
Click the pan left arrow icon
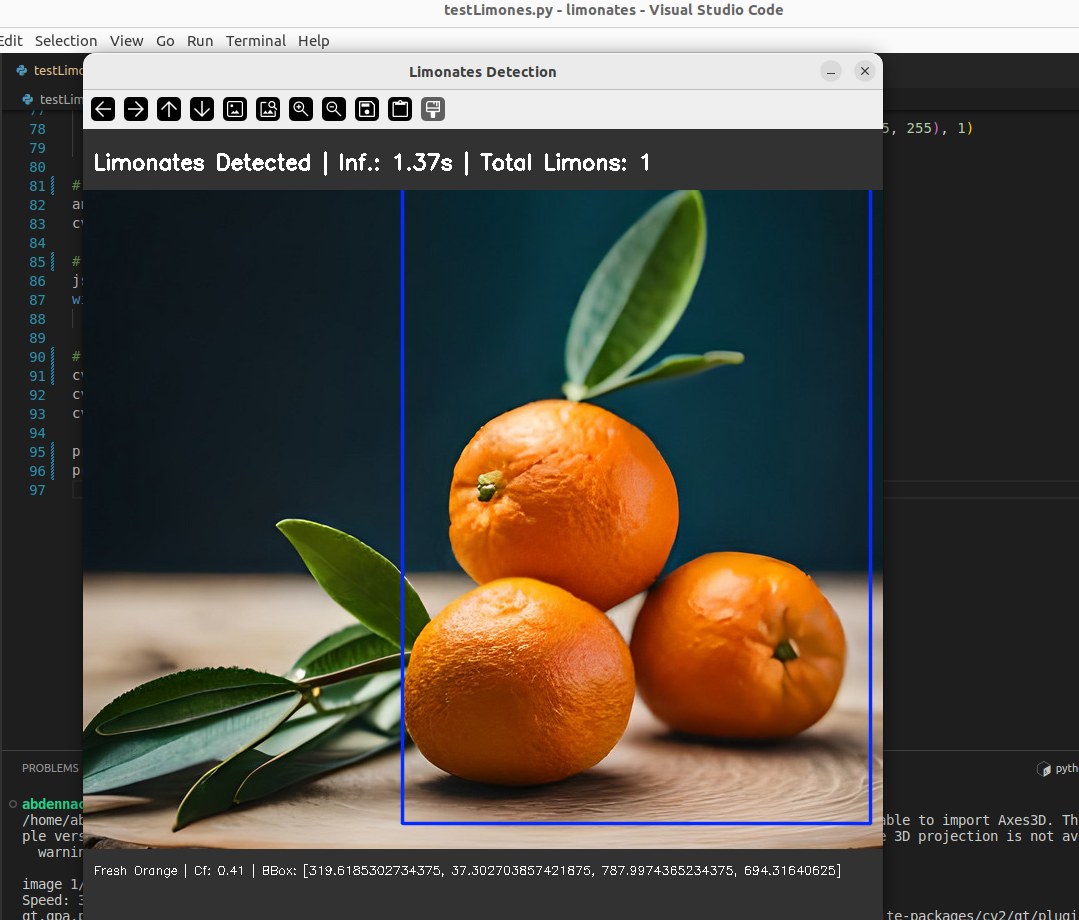tap(103, 109)
